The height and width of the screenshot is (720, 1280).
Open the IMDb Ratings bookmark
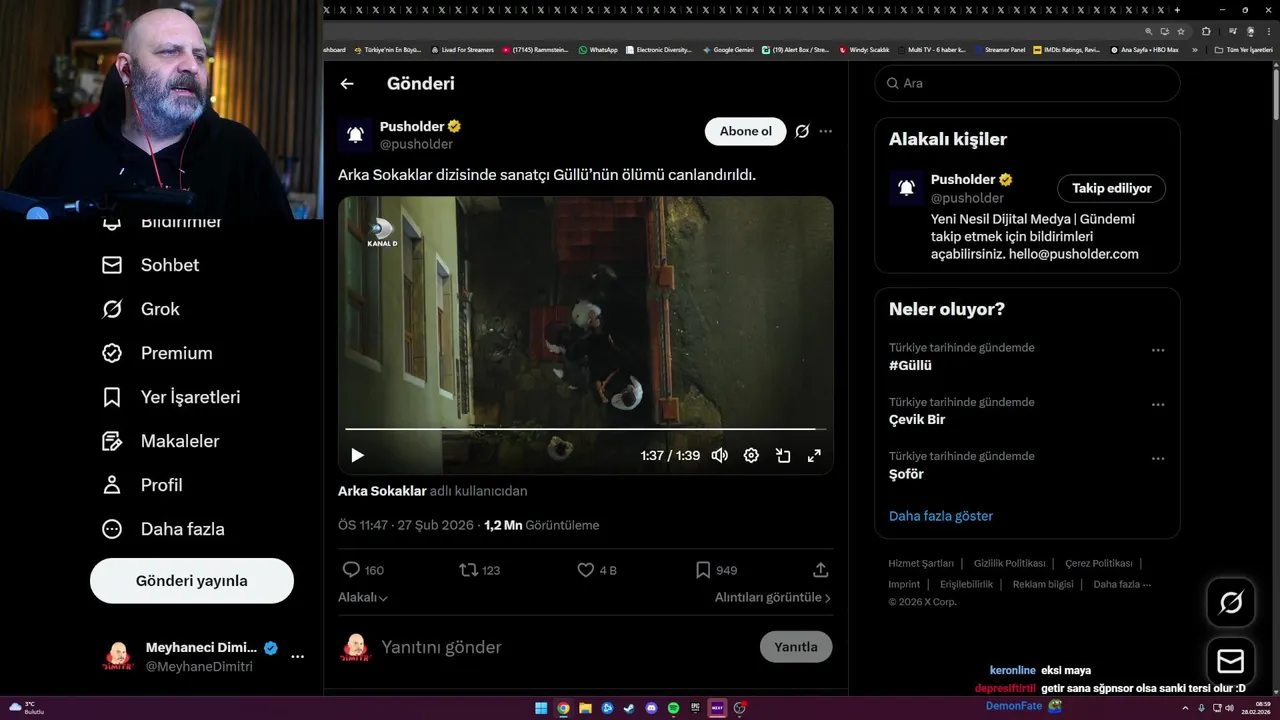(x=1066, y=49)
